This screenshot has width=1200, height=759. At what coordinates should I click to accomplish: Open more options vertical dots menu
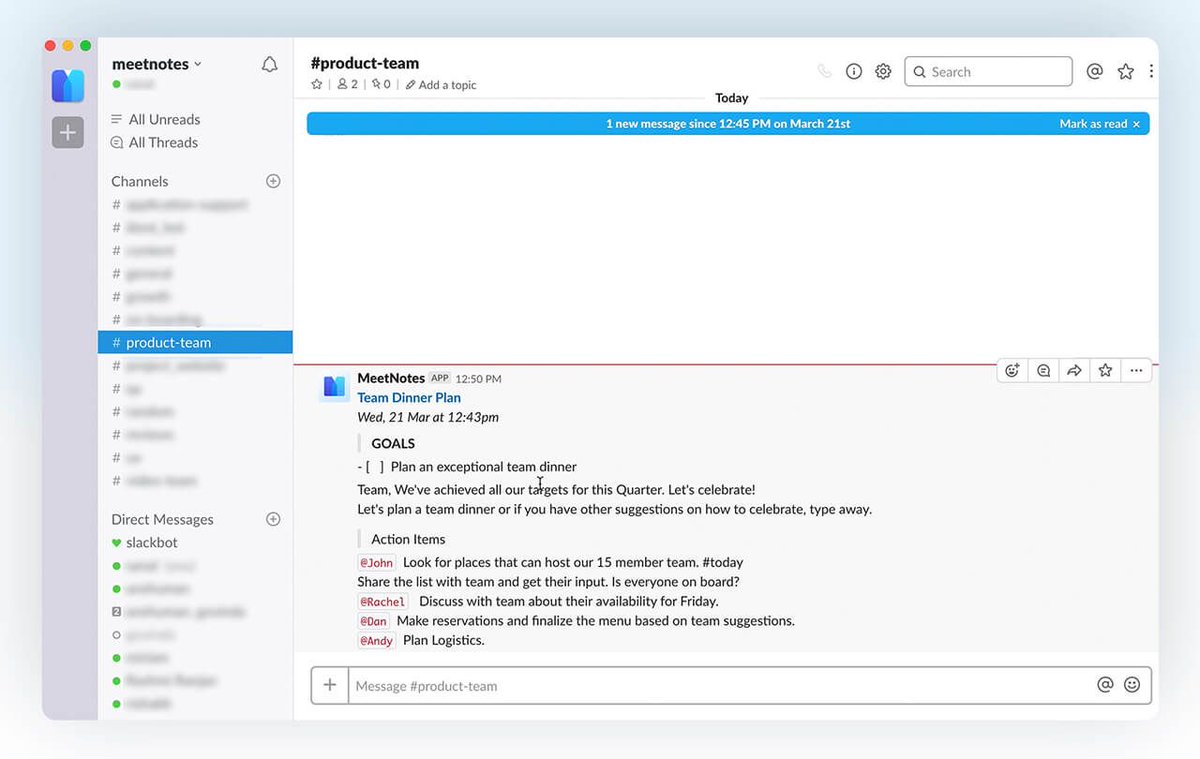pyautogui.click(x=1151, y=72)
